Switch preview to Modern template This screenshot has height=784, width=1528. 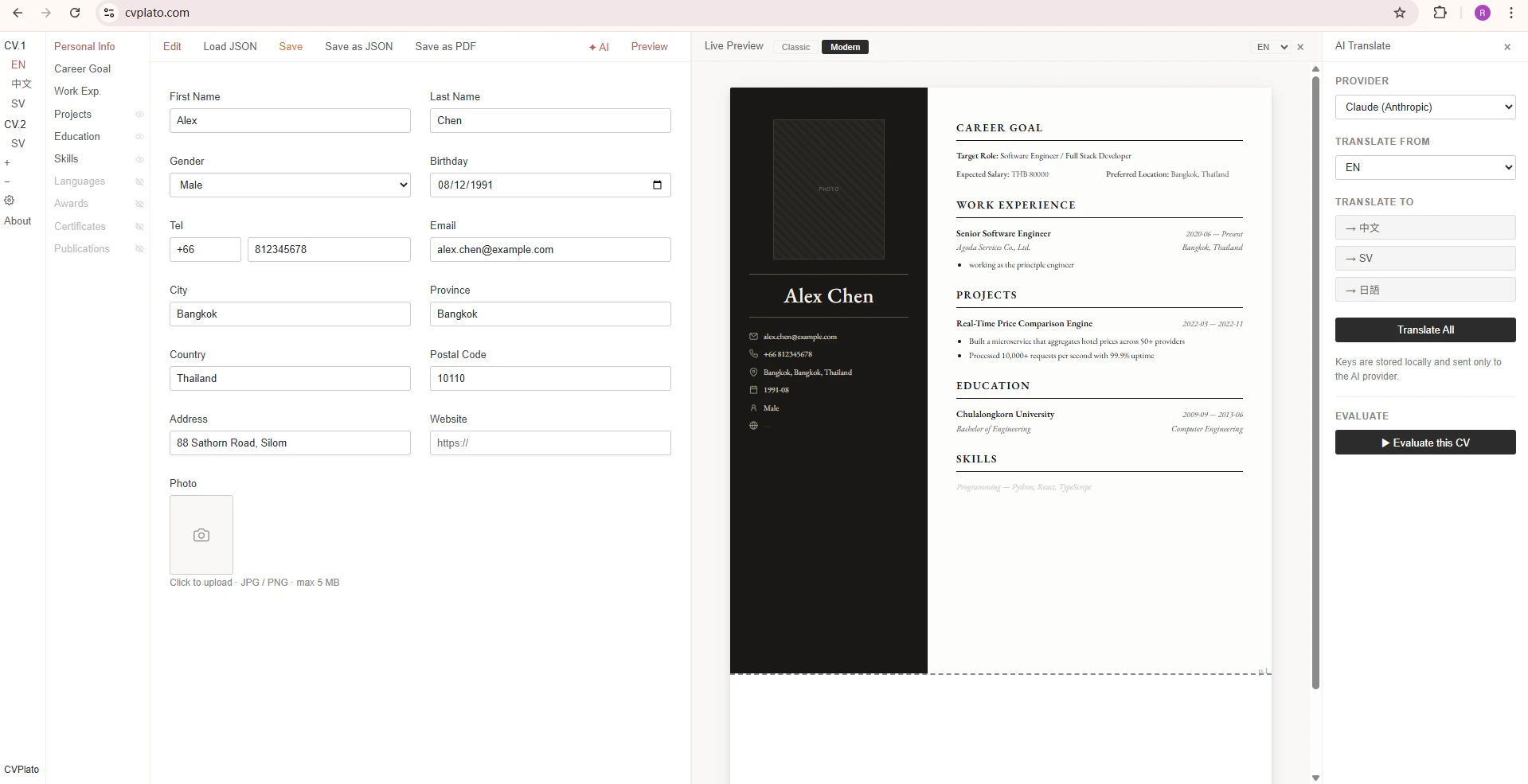[845, 47]
